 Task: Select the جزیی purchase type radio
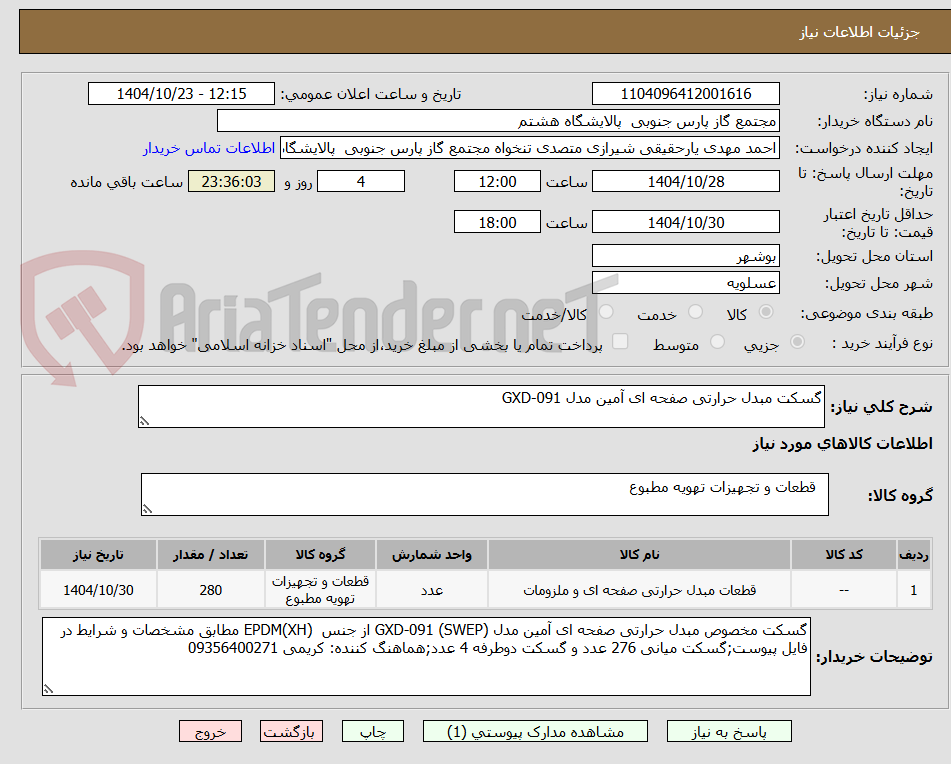click(797, 342)
